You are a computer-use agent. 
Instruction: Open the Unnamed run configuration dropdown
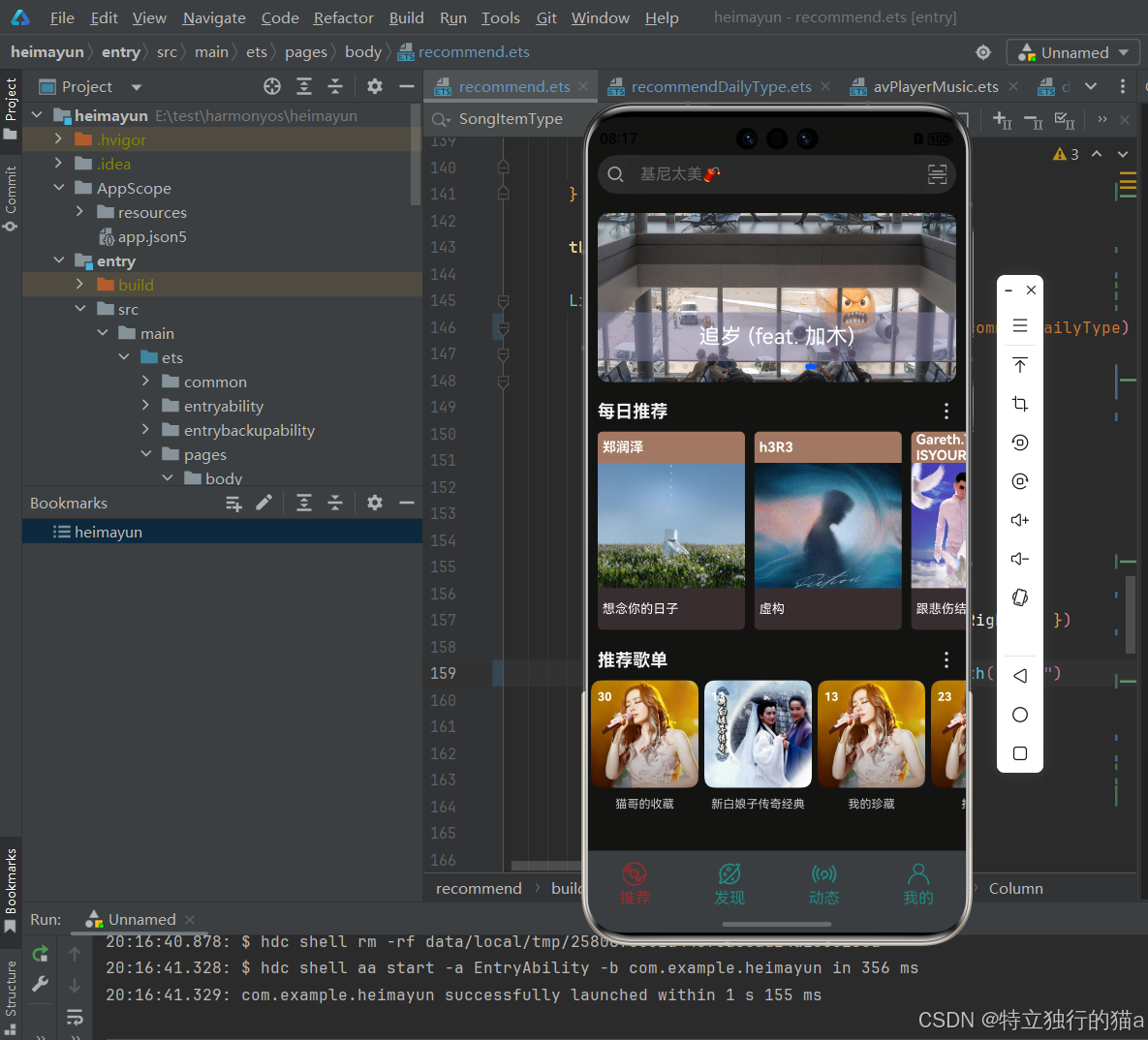click(1073, 52)
